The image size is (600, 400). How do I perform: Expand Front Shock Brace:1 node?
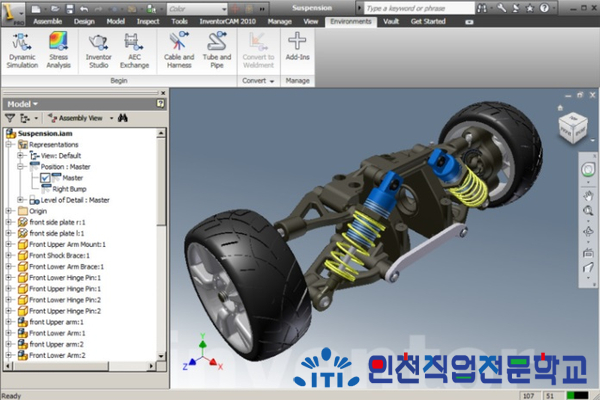click(x=9, y=255)
